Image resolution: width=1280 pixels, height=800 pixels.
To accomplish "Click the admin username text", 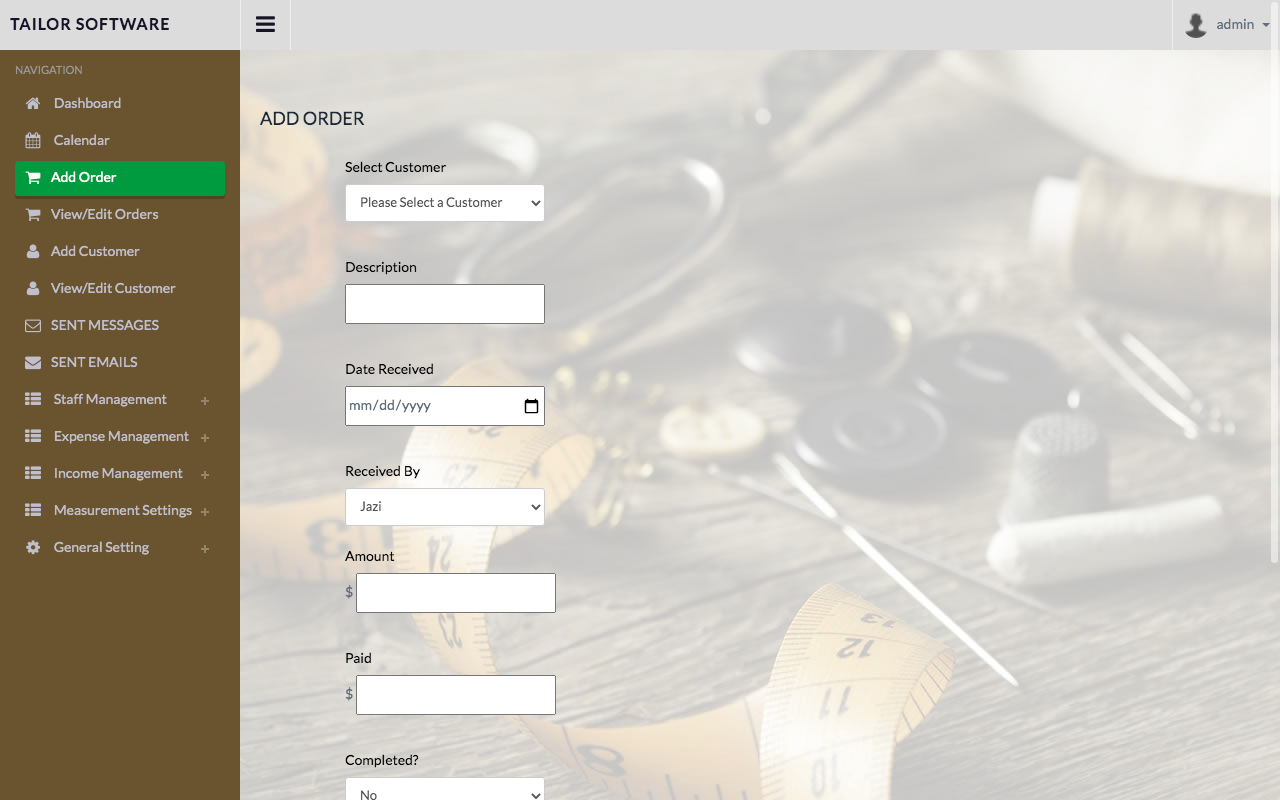I will (x=1235, y=24).
